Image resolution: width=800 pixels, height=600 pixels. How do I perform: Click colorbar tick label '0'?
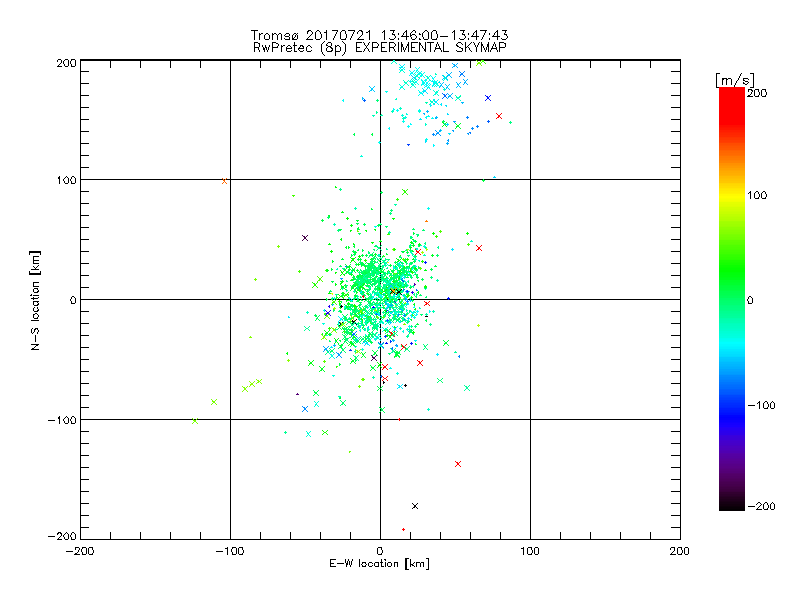pyautogui.click(x=750, y=300)
